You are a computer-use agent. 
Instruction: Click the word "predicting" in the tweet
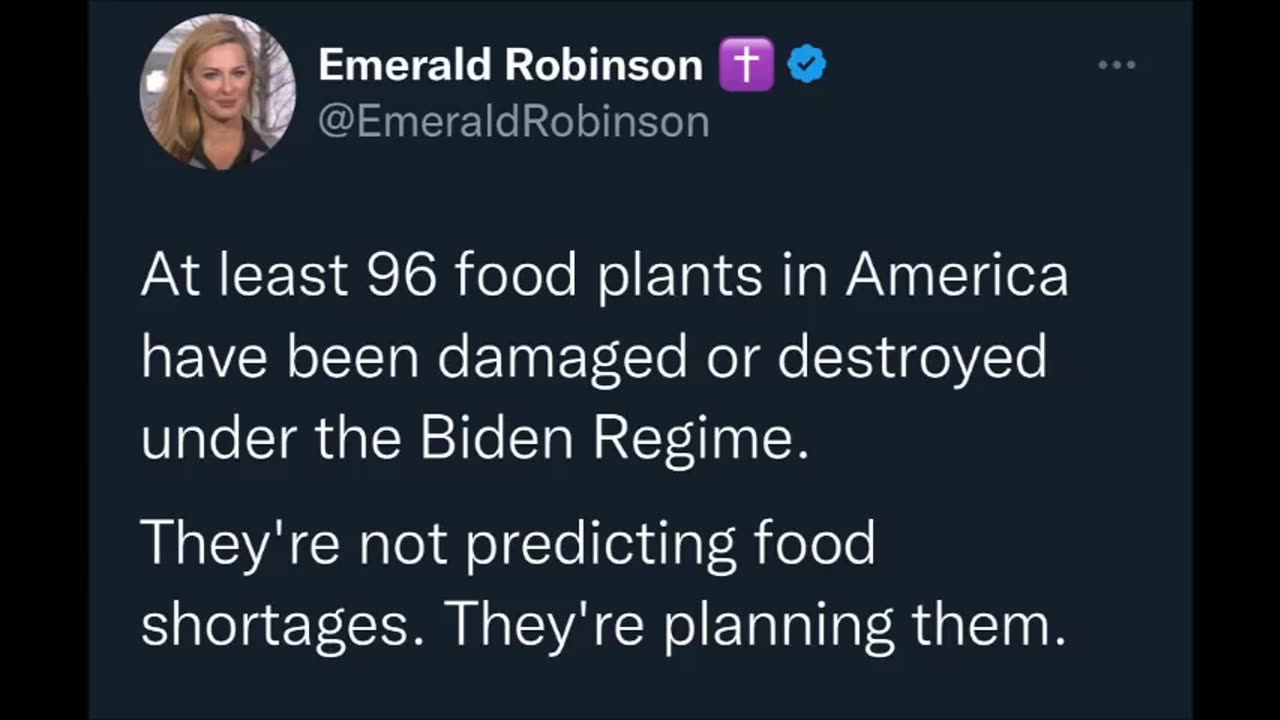click(x=599, y=545)
